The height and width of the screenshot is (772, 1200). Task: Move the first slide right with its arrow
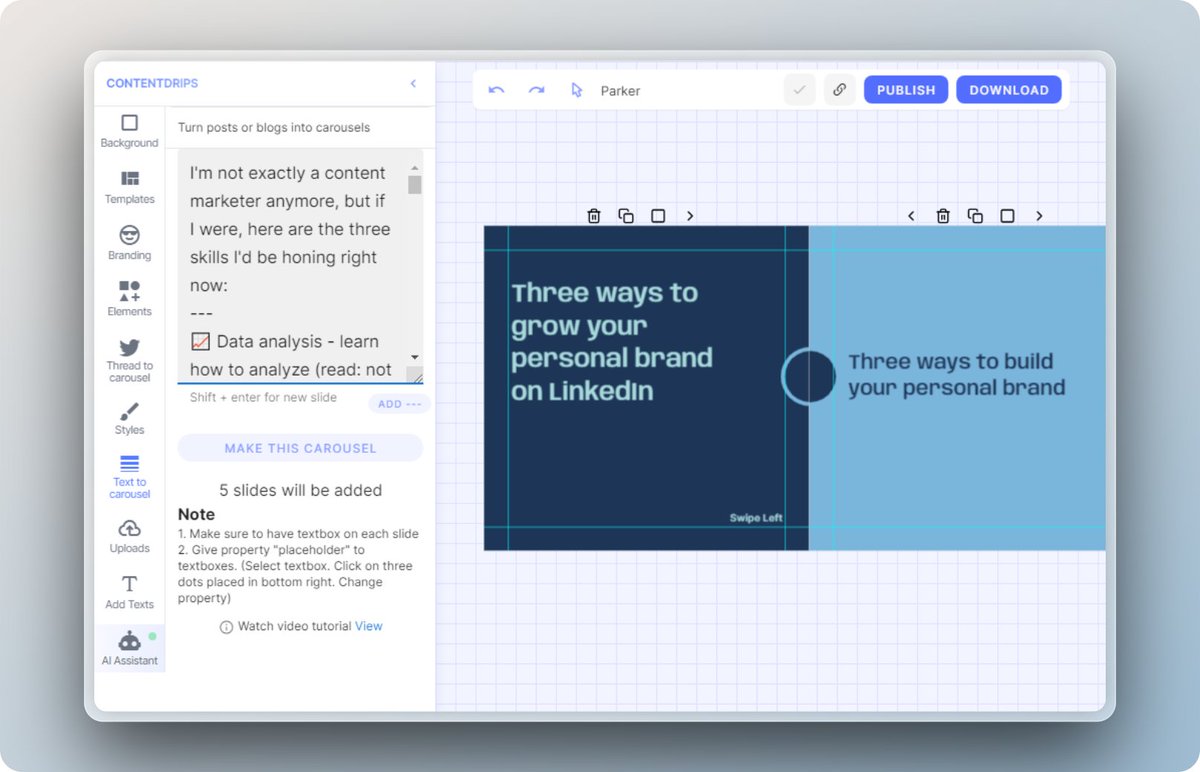(690, 216)
